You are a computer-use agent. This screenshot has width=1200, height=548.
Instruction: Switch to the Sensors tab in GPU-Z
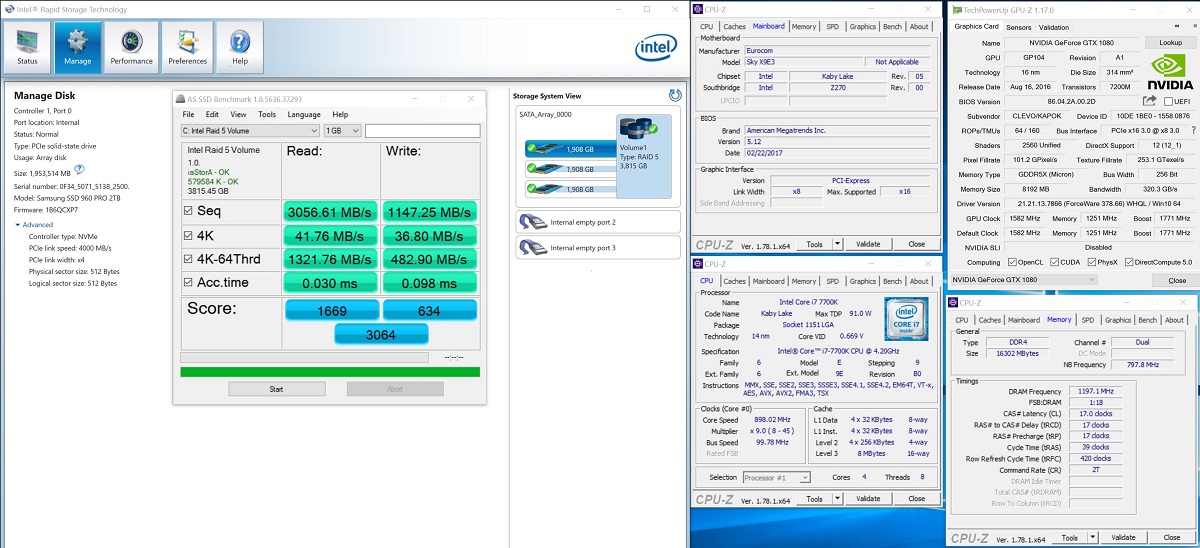click(x=1018, y=27)
